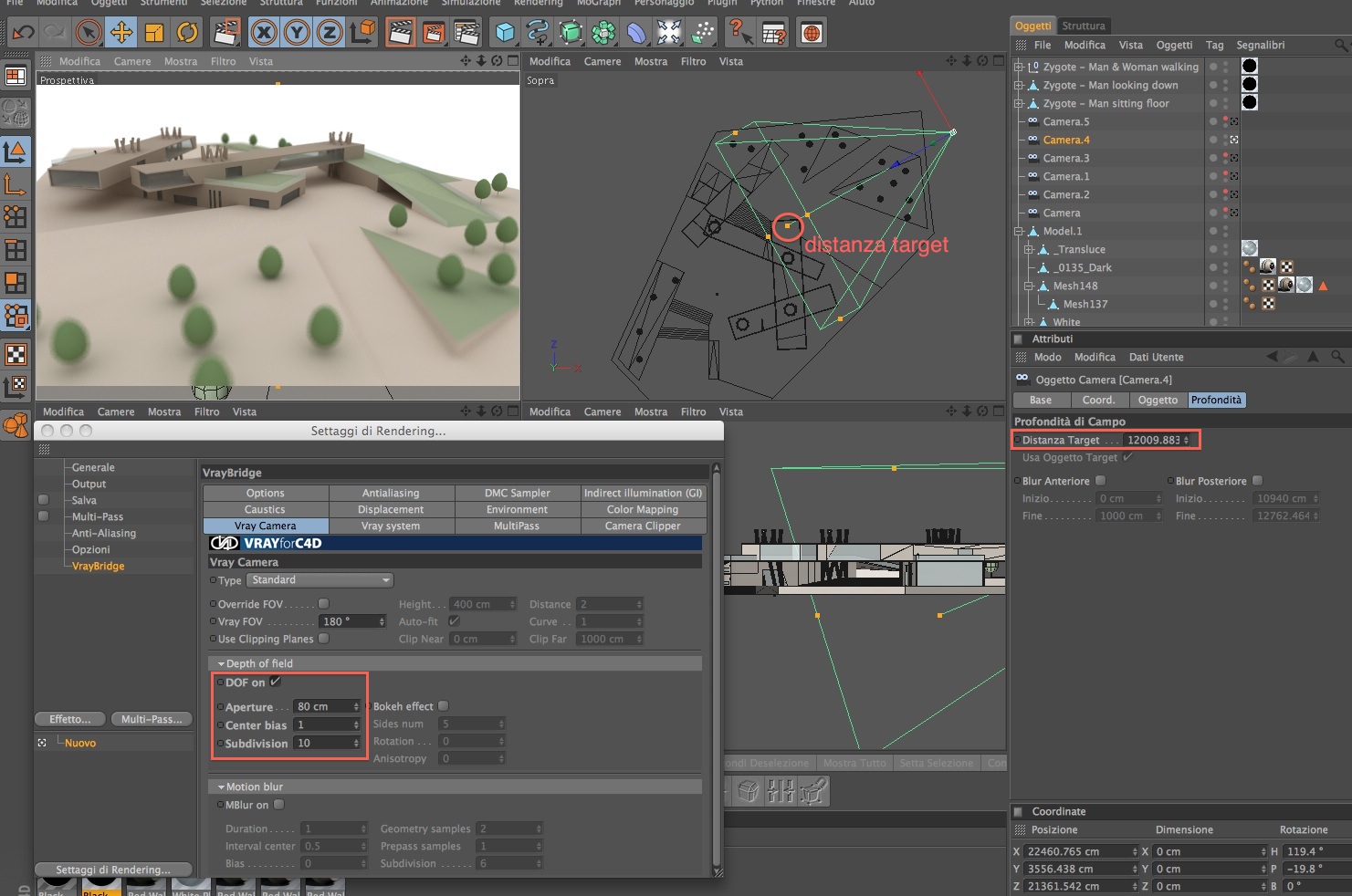The image size is (1352, 896).
Task: Enable the Bokeh effect checkbox
Action: 444,705
